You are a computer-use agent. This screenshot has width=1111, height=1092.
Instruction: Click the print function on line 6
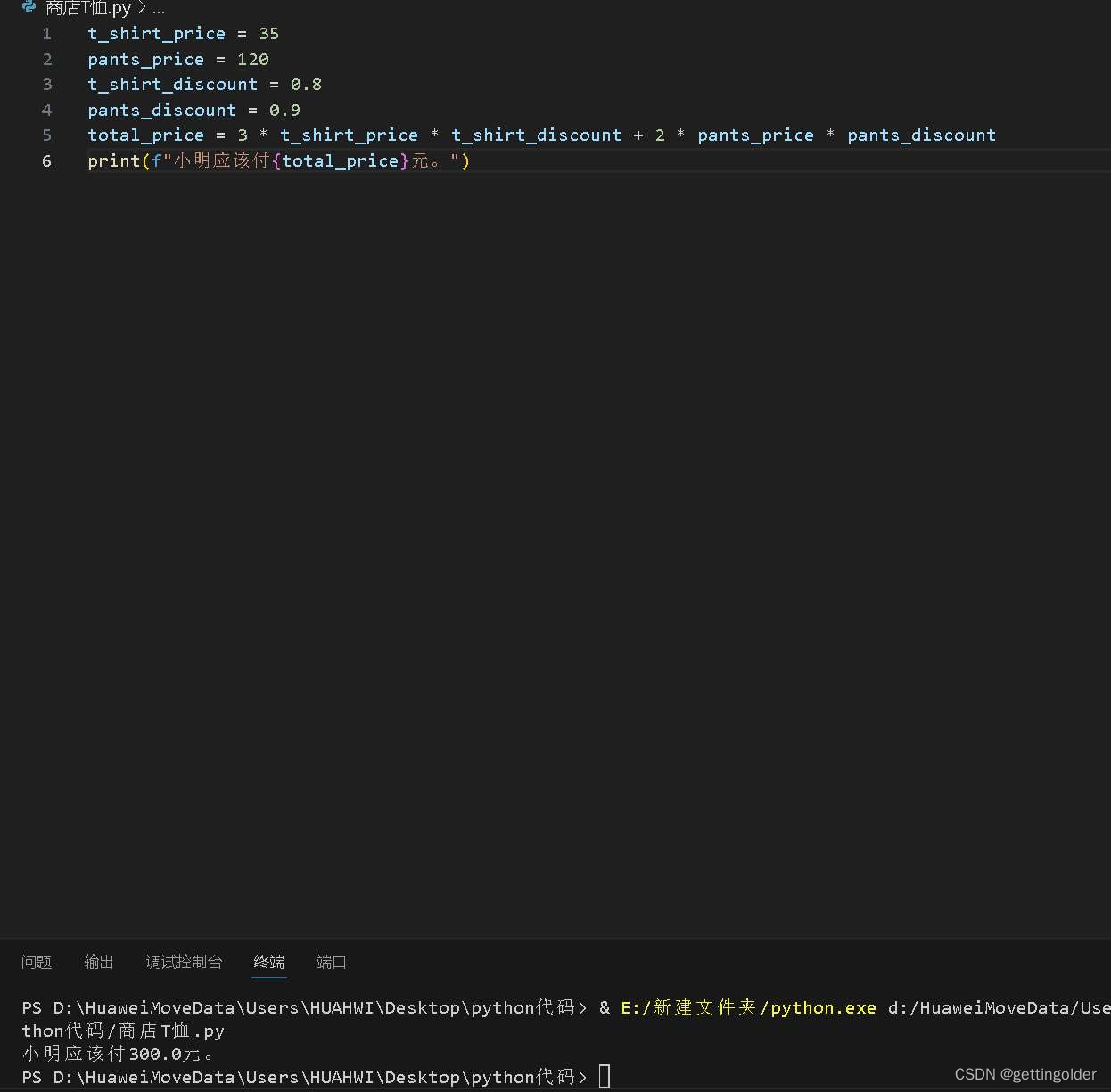114,161
